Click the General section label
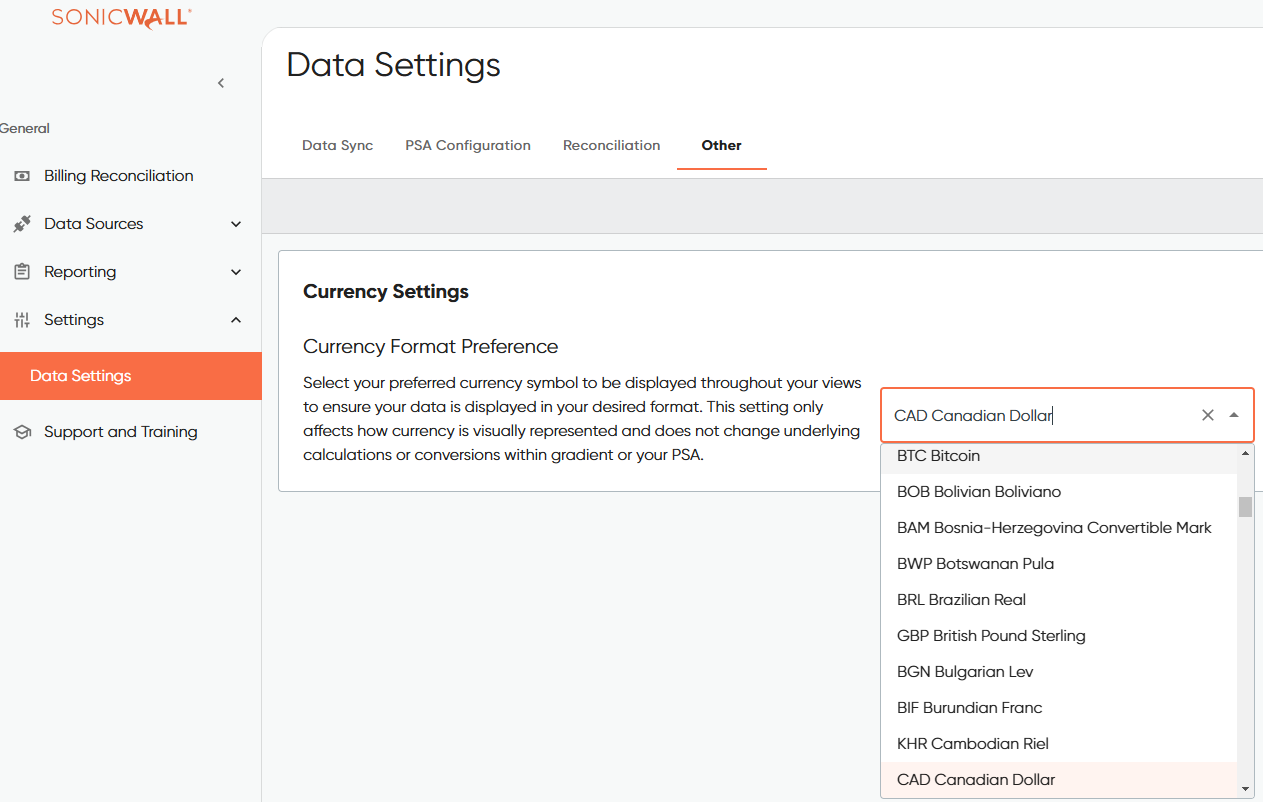The image size is (1263, 802). 25,128
